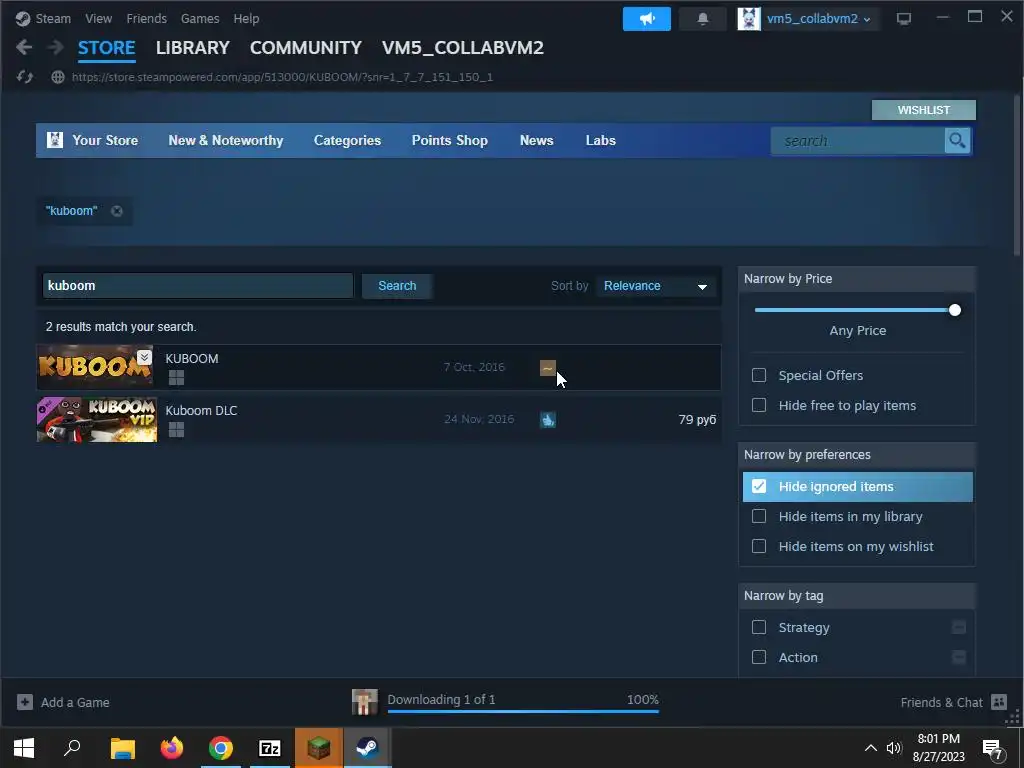
Task: Check Hide free to play items
Action: pos(759,405)
